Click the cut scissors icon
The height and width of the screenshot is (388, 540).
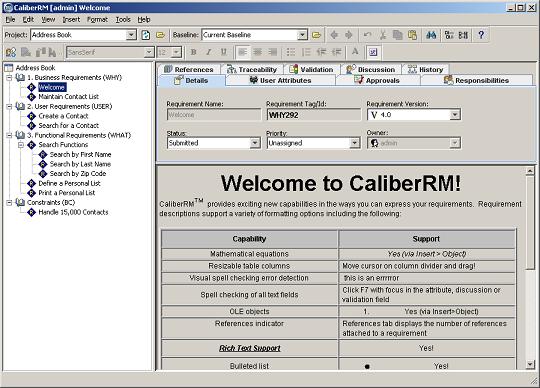pos(382,35)
